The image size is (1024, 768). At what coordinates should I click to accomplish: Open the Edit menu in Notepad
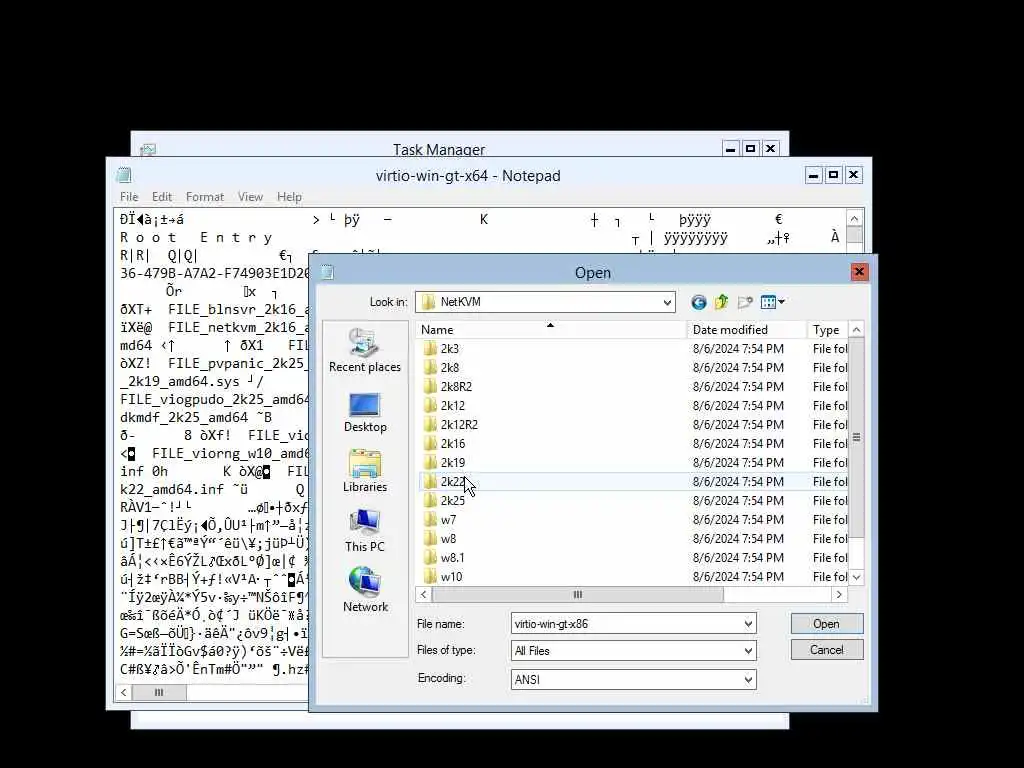pos(162,197)
